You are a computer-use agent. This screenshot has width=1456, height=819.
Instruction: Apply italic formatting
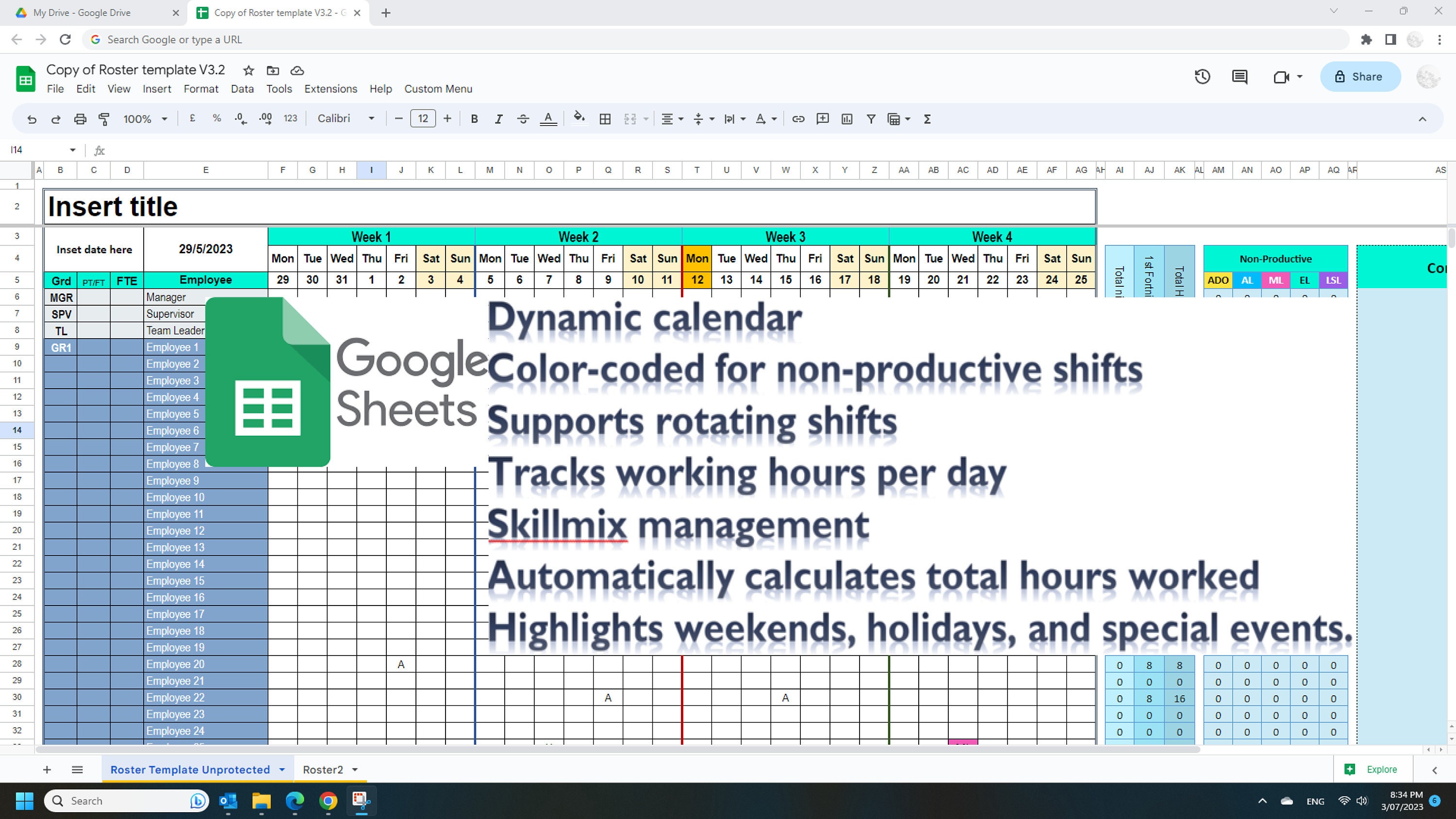click(499, 119)
